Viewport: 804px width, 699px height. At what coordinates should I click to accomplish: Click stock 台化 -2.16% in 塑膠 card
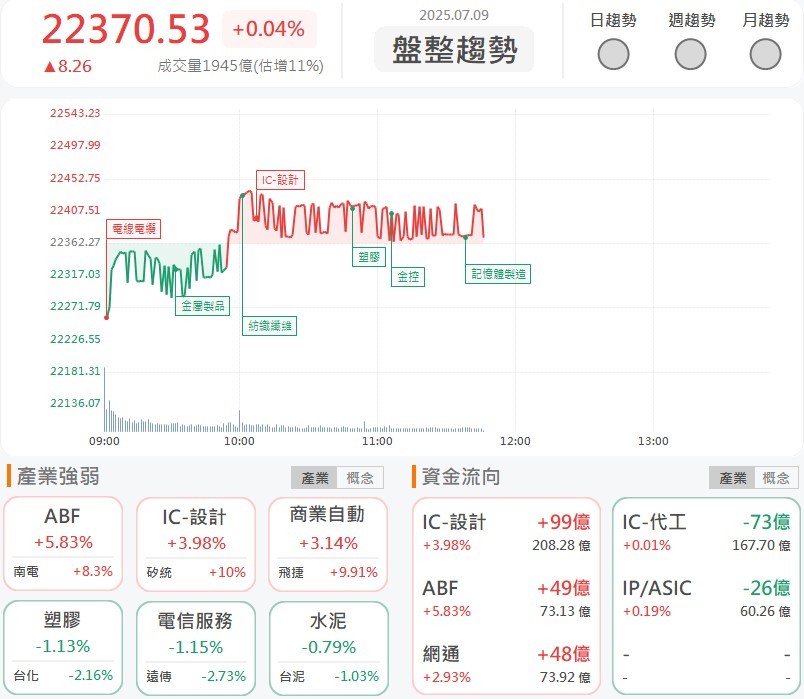pos(63,675)
